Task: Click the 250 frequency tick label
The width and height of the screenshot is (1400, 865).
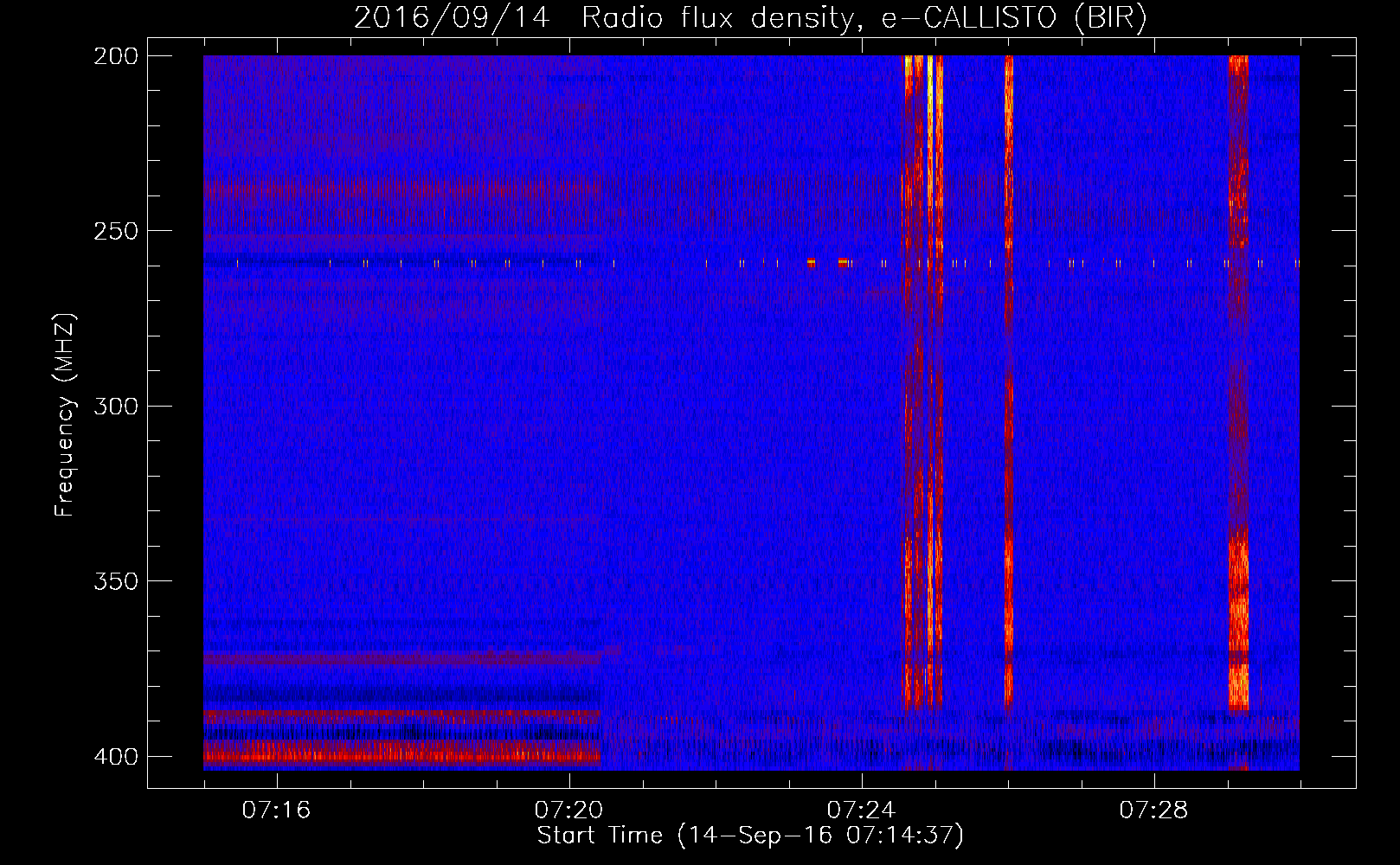Action: coord(116,231)
